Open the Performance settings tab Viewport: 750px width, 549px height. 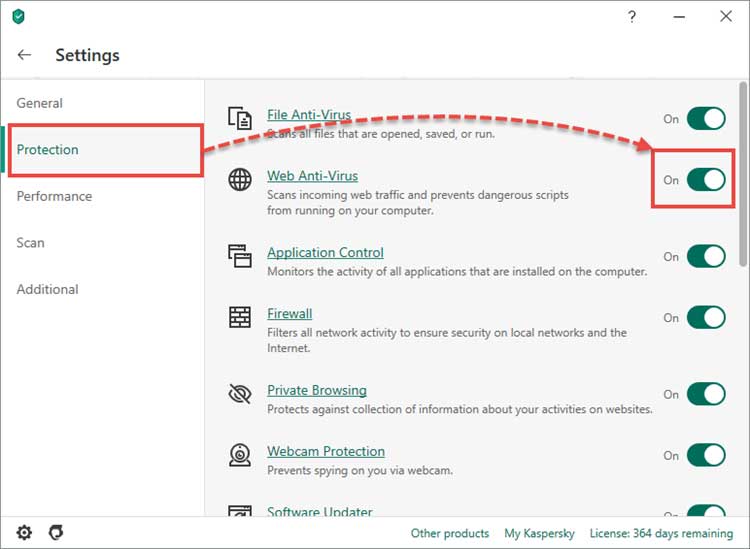[x=54, y=196]
